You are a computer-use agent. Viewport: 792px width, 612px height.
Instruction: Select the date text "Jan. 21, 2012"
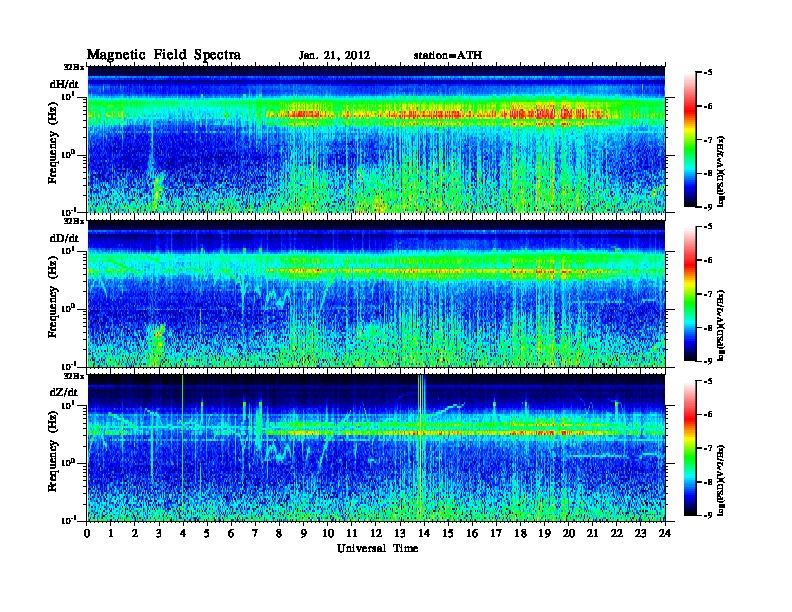coord(334,56)
